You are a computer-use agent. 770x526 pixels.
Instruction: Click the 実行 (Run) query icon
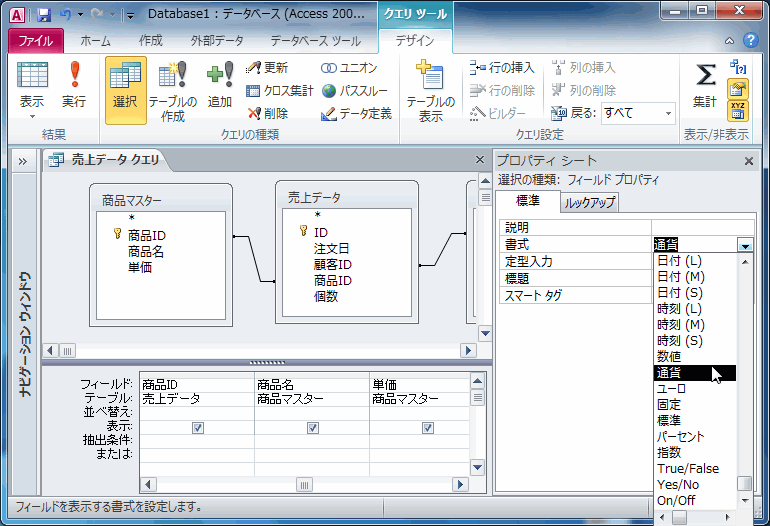pyautogui.click(x=74, y=84)
